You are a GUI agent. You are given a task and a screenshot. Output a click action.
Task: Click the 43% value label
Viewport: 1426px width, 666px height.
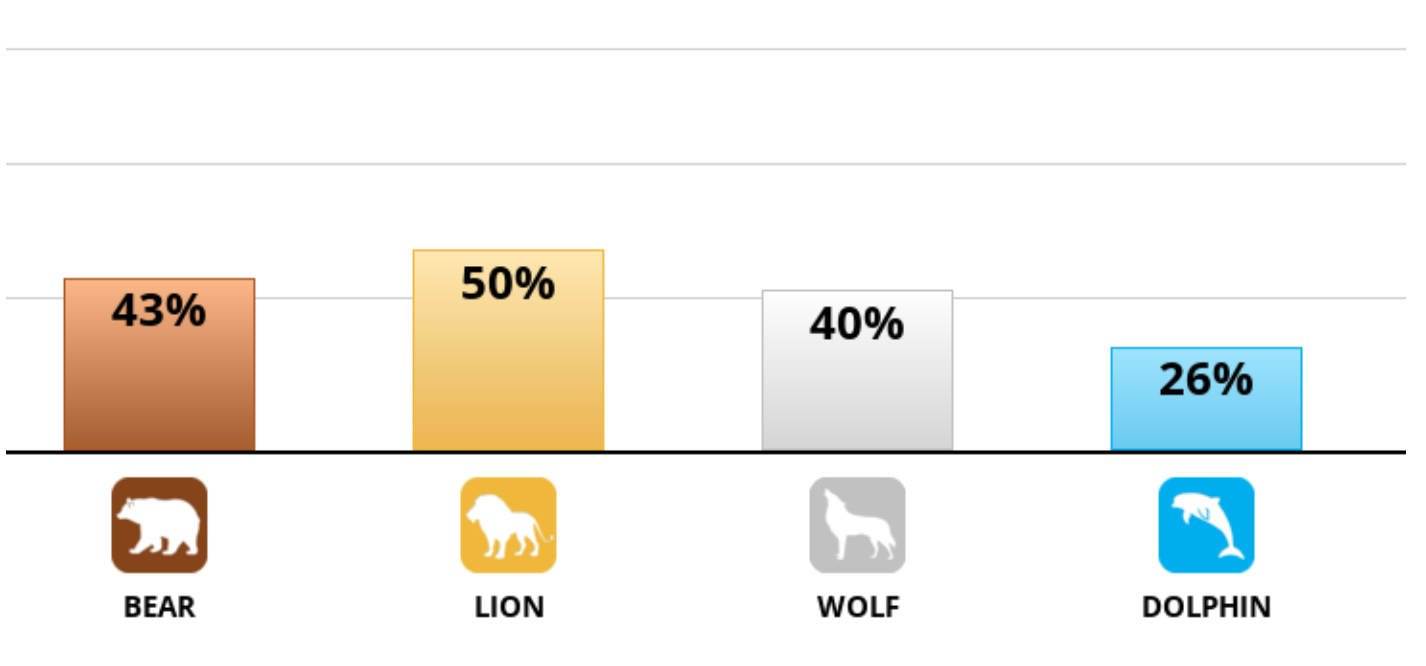click(x=159, y=311)
